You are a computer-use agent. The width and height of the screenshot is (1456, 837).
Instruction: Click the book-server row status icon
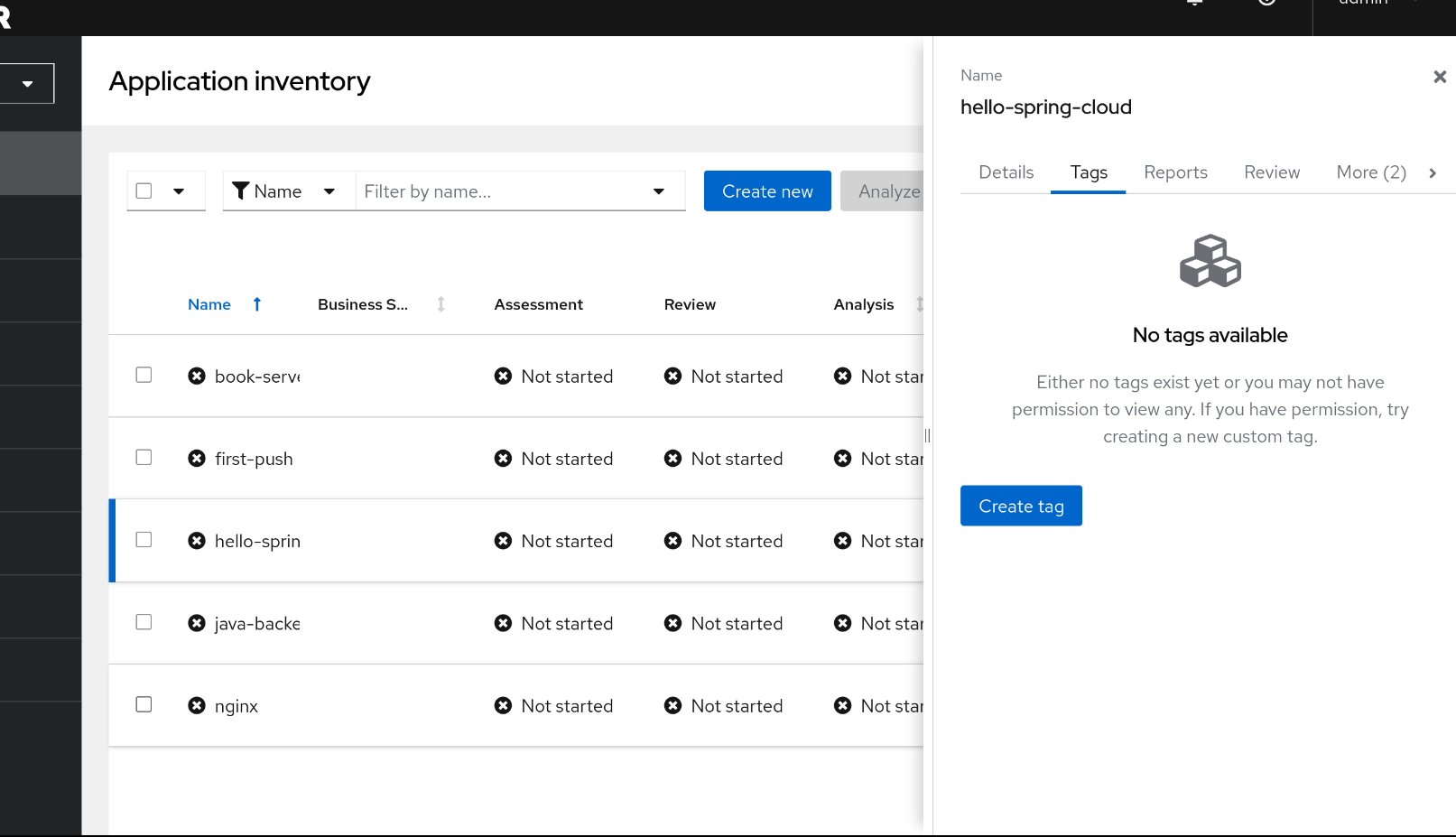(x=197, y=377)
